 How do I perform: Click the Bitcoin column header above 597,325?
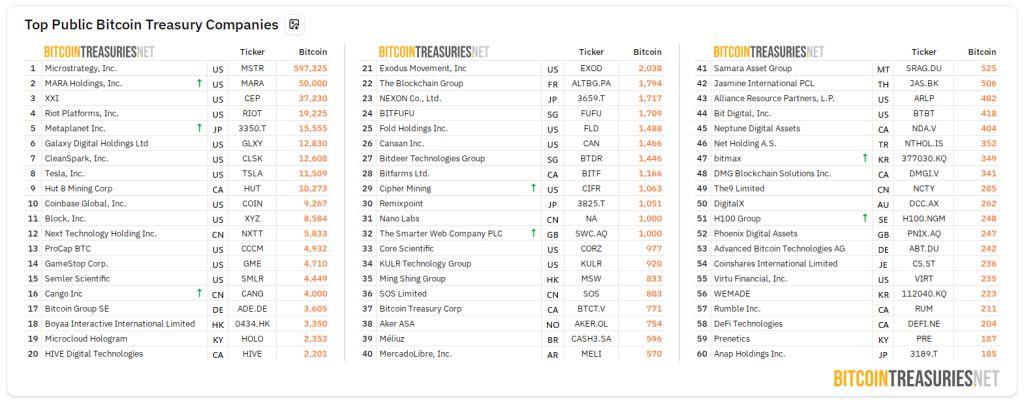click(x=313, y=51)
